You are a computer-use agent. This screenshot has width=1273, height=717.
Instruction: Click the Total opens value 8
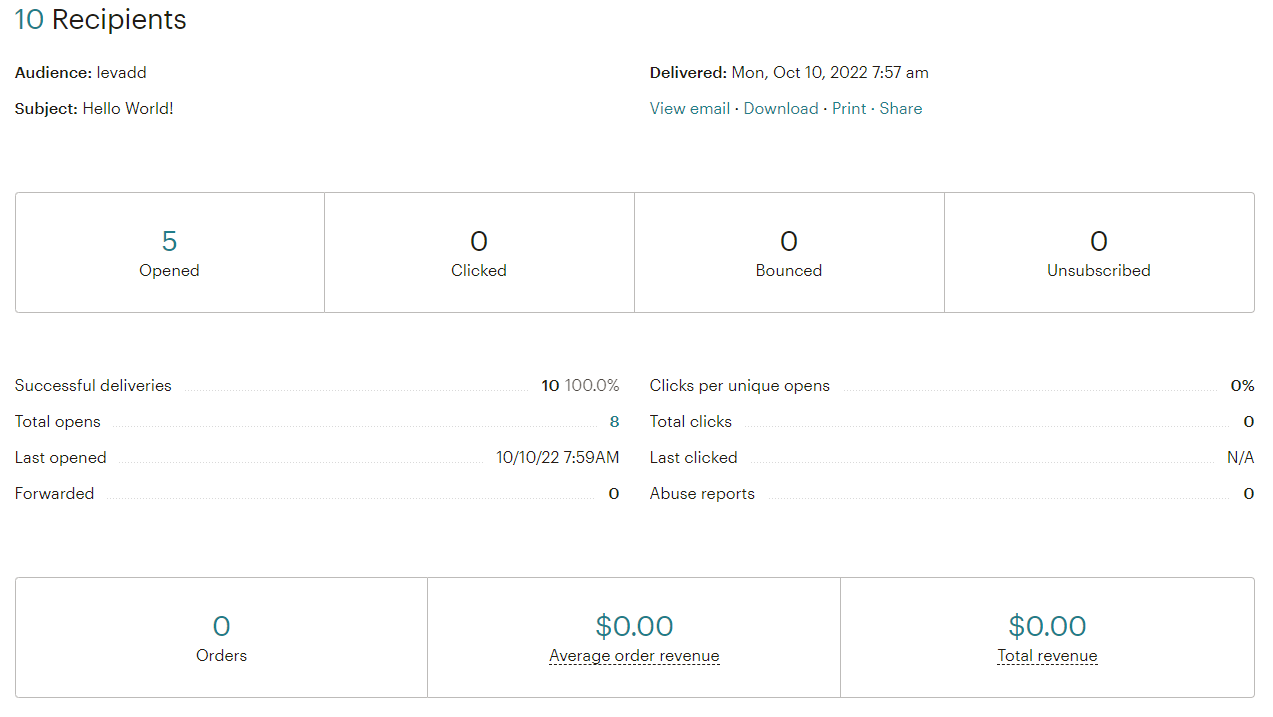pyautogui.click(x=614, y=422)
